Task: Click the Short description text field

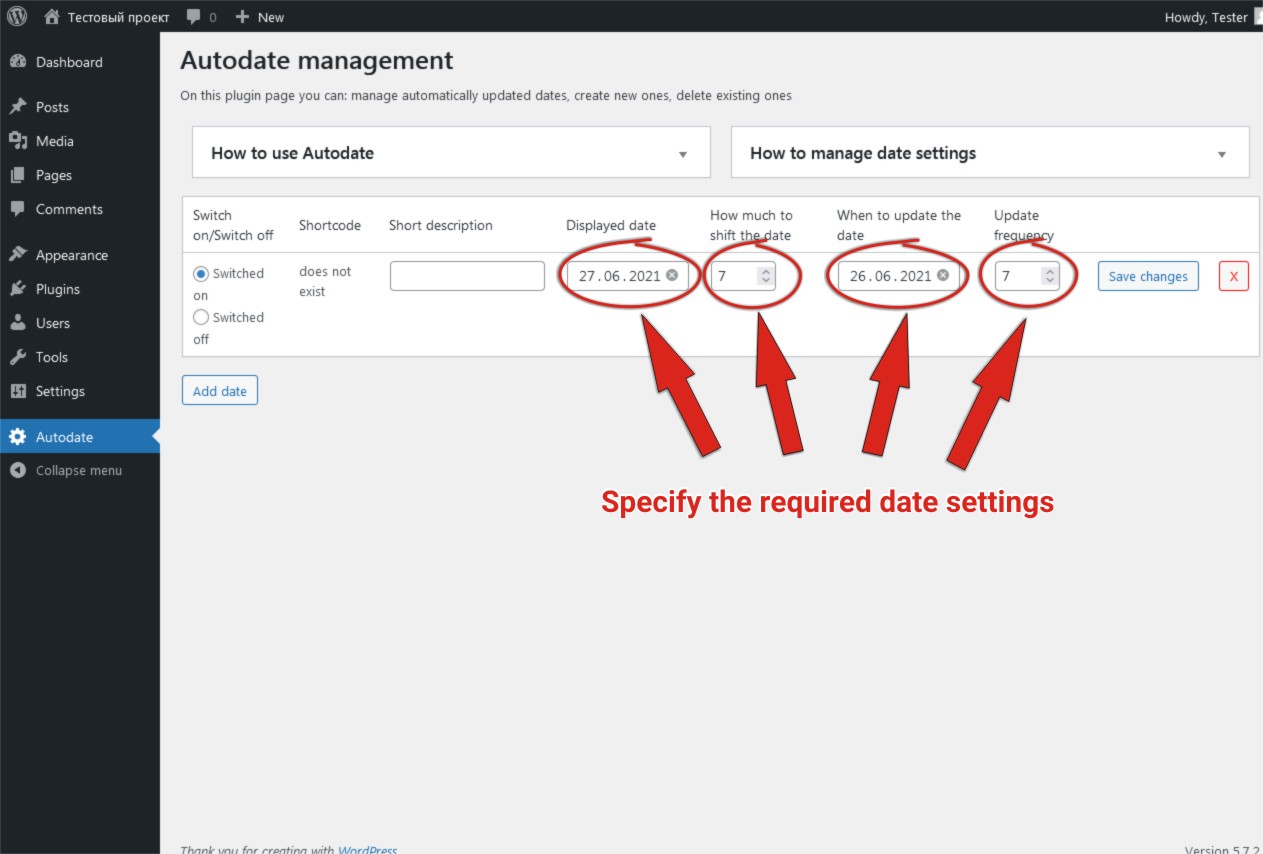Action: click(x=467, y=276)
